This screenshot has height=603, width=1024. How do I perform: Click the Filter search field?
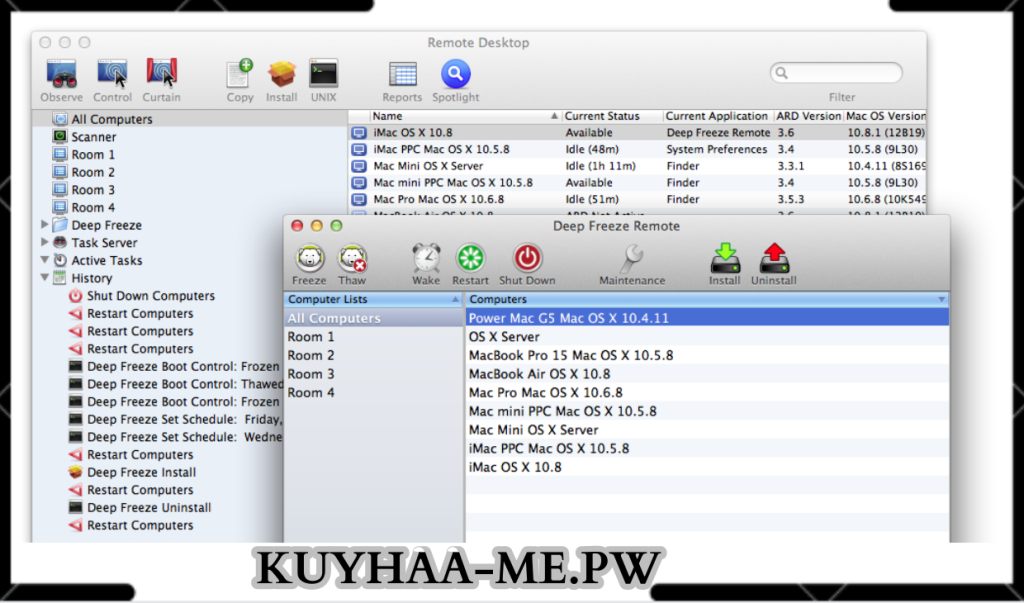(836, 73)
